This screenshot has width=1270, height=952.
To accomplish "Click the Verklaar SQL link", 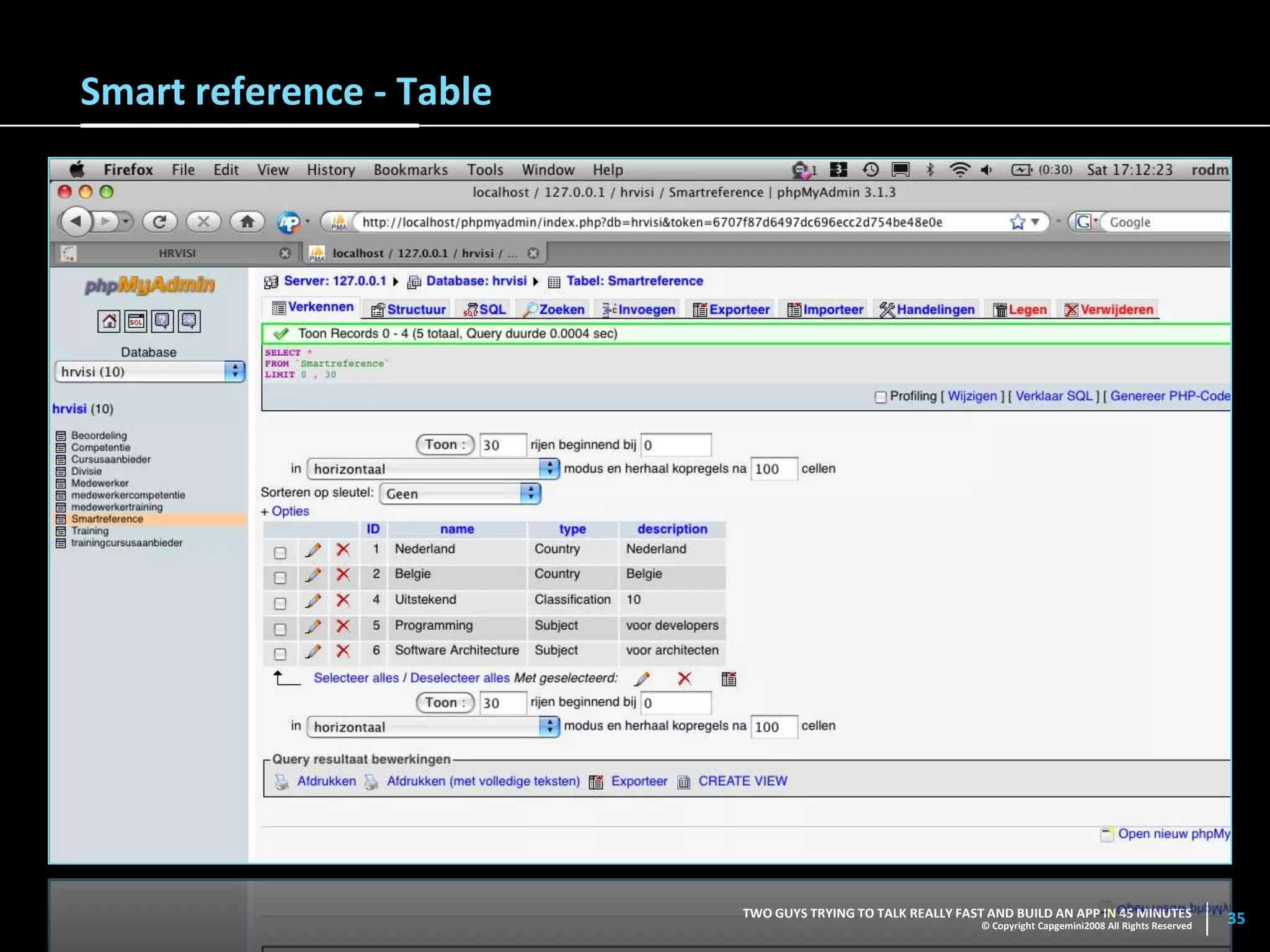I will 1054,396.
